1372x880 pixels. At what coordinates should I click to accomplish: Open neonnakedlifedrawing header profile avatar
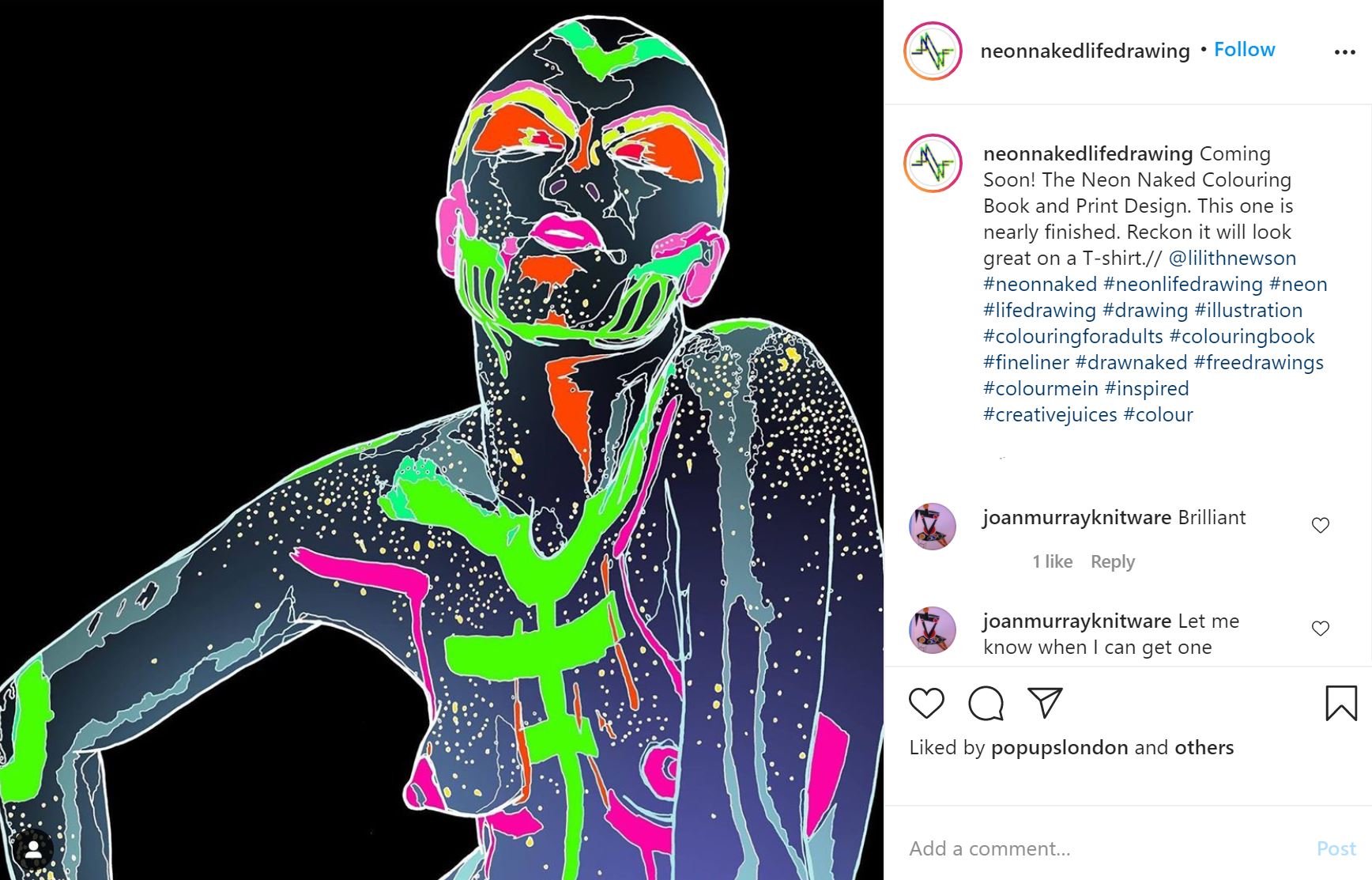click(933, 51)
